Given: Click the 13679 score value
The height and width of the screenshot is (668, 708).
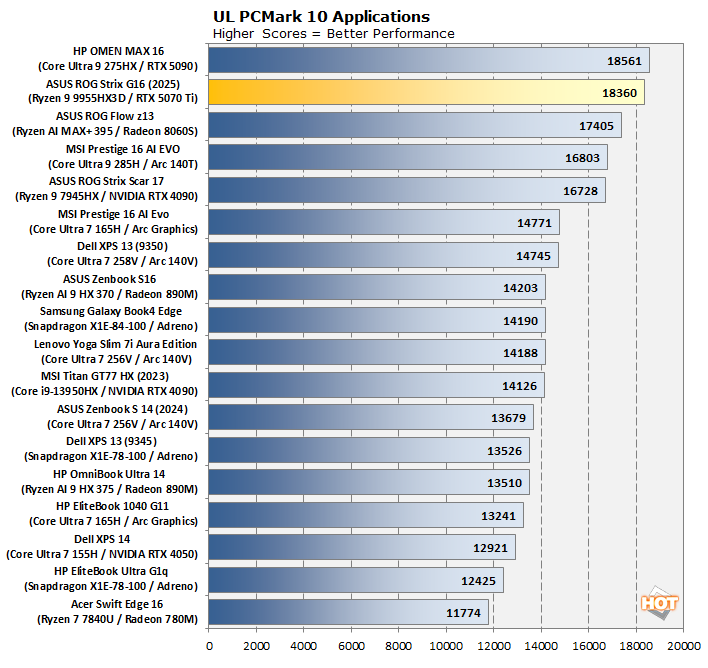Looking at the screenshot, I should click(x=508, y=418).
